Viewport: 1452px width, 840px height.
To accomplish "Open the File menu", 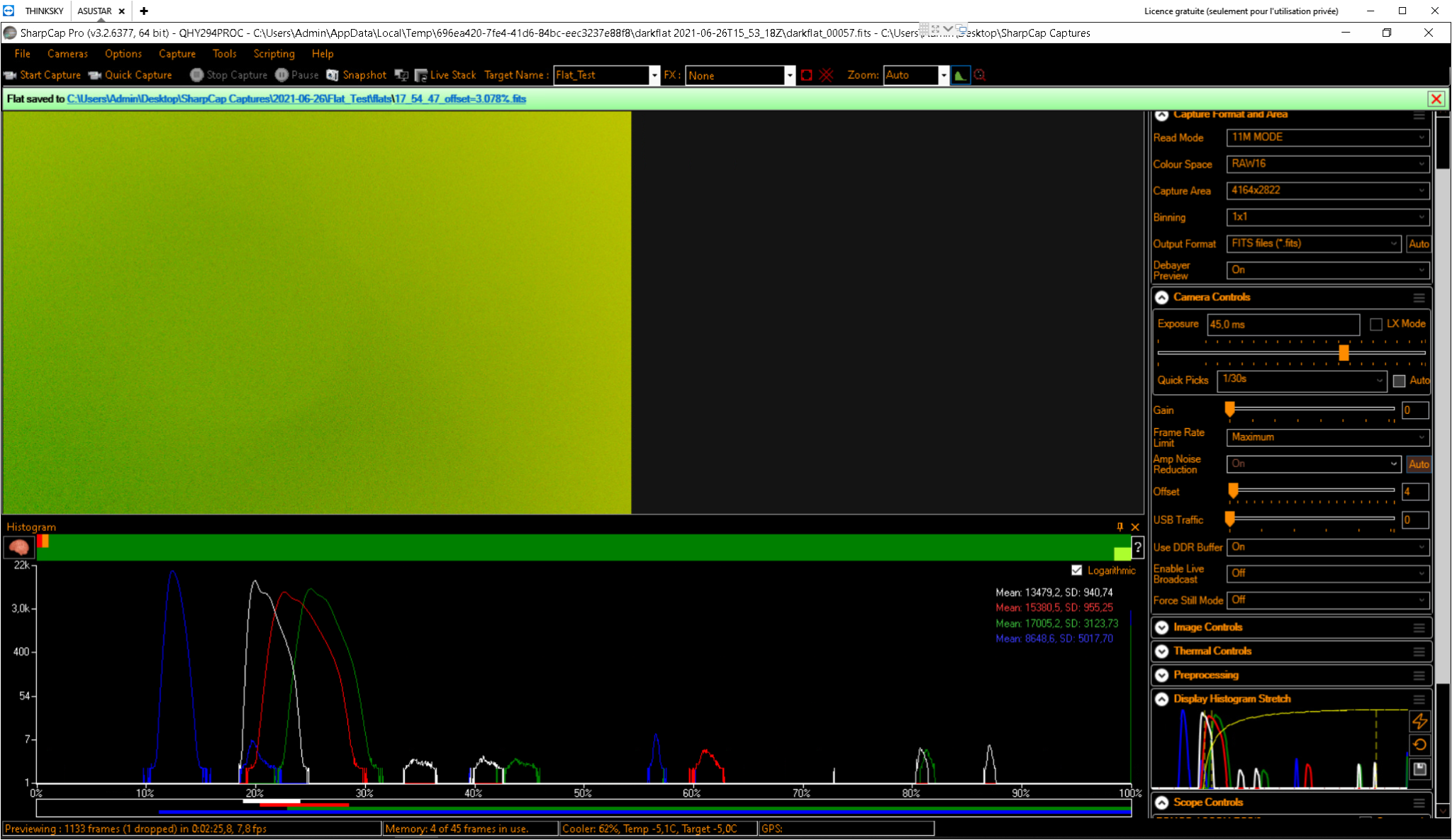I will [22, 54].
